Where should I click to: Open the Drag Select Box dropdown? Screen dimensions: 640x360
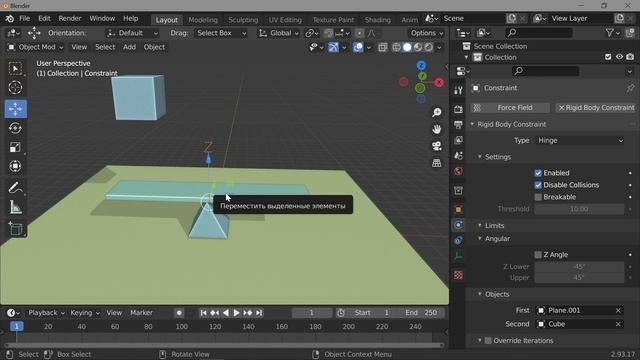tap(221, 33)
